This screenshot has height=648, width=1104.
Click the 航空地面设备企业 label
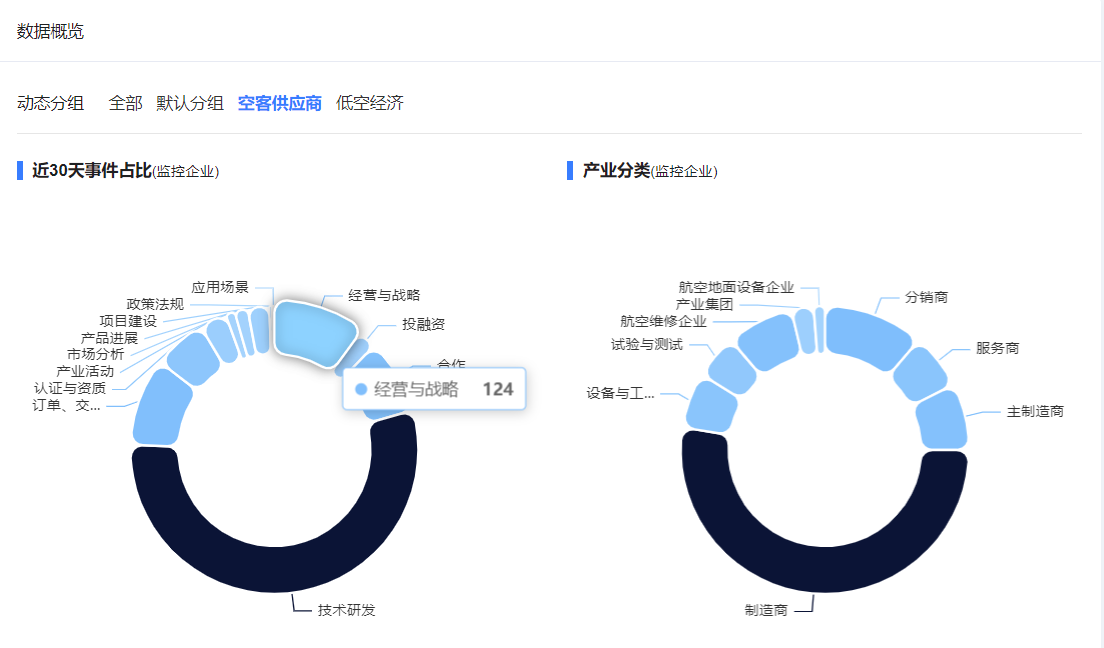pyautogui.click(x=736, y=287)
